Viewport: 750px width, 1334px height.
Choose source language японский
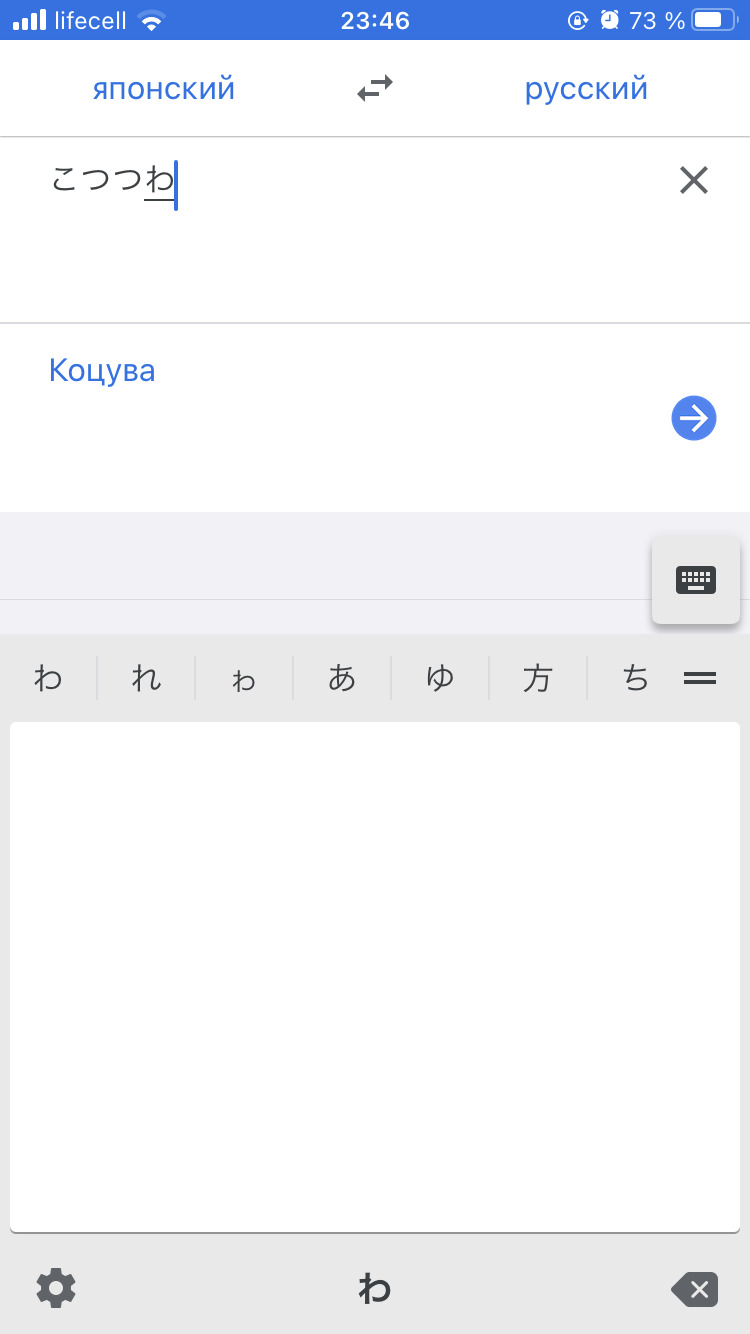[x=164, y=89]
